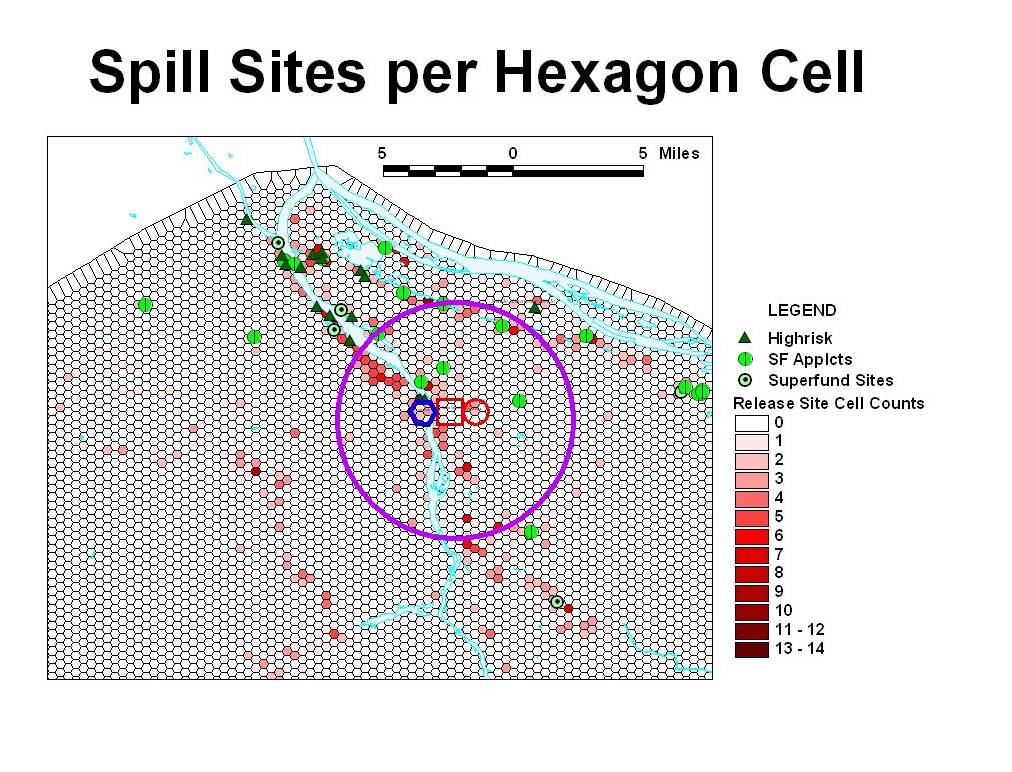This screenshot has height=772, width=1012.
Task: Choose the darkest swatch labeled 13 - 14
Action: (x=751, y=649)
